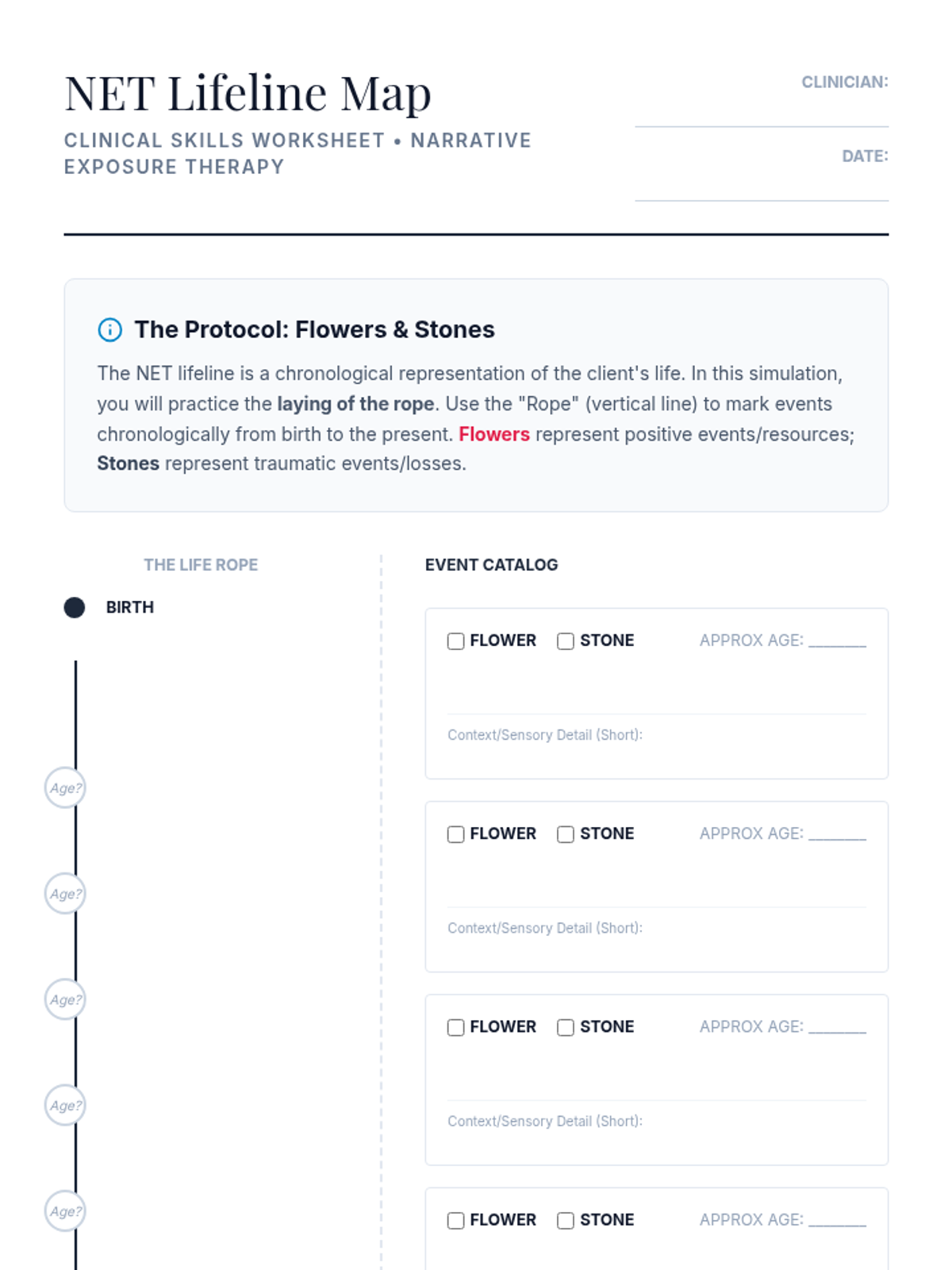This screenshot has width=952, height=1270.
Task: Click the third card's Approx Age blank
Action: (x=837, y=1027)
